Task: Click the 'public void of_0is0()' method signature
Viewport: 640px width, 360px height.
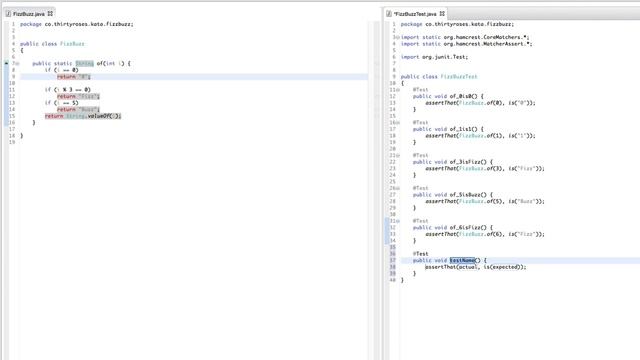Action: (x=448, y=96)
